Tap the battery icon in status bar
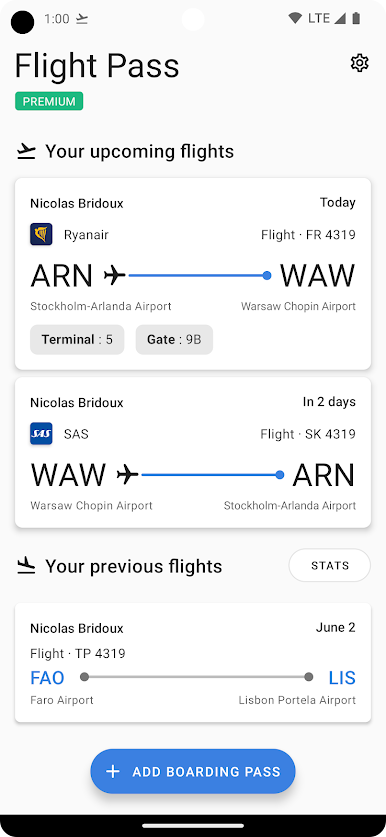 (356, 19)
